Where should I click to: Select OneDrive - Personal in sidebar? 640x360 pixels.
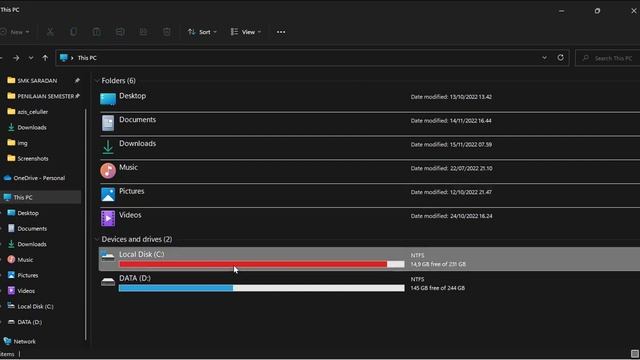tap(39, 178)
